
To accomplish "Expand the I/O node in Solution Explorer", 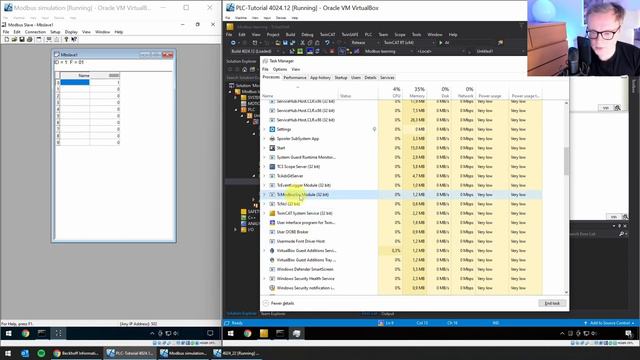I will coord(236,230).
